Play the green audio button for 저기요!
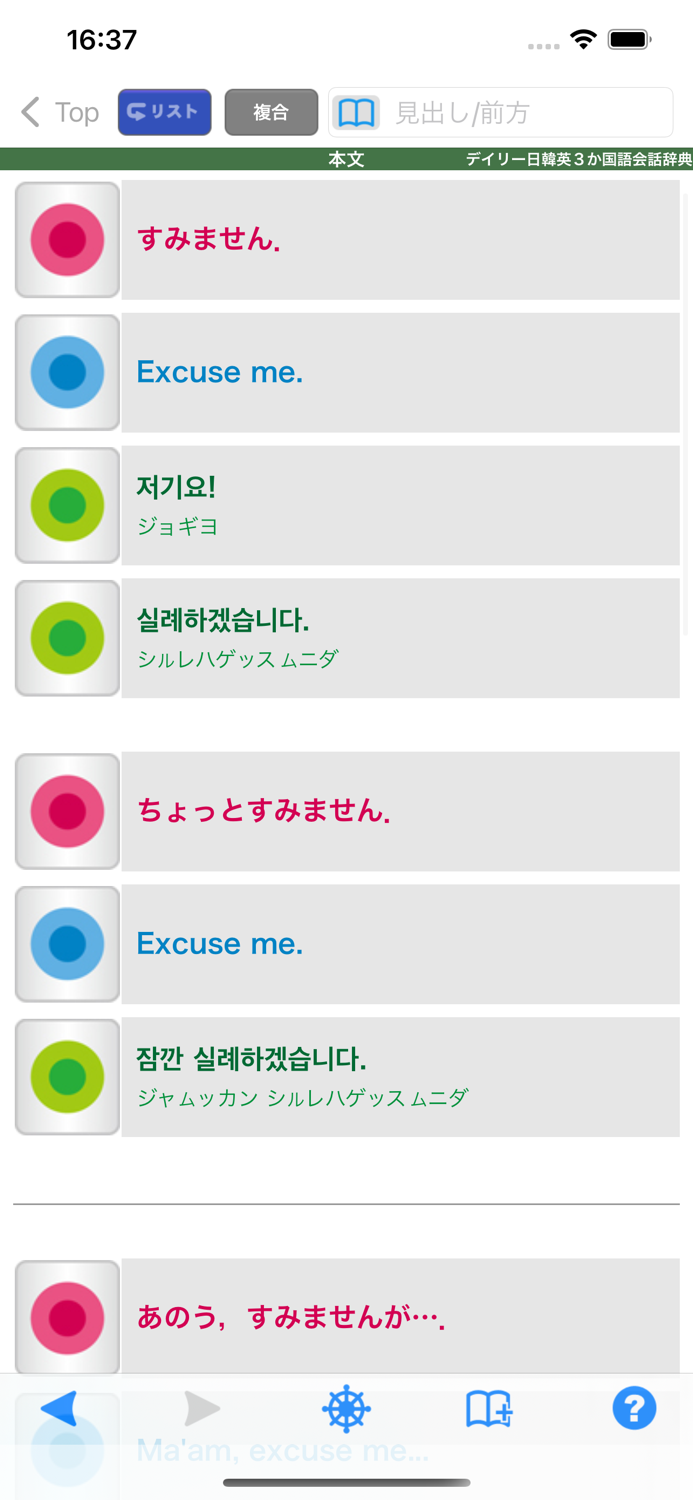 point(67,506)
